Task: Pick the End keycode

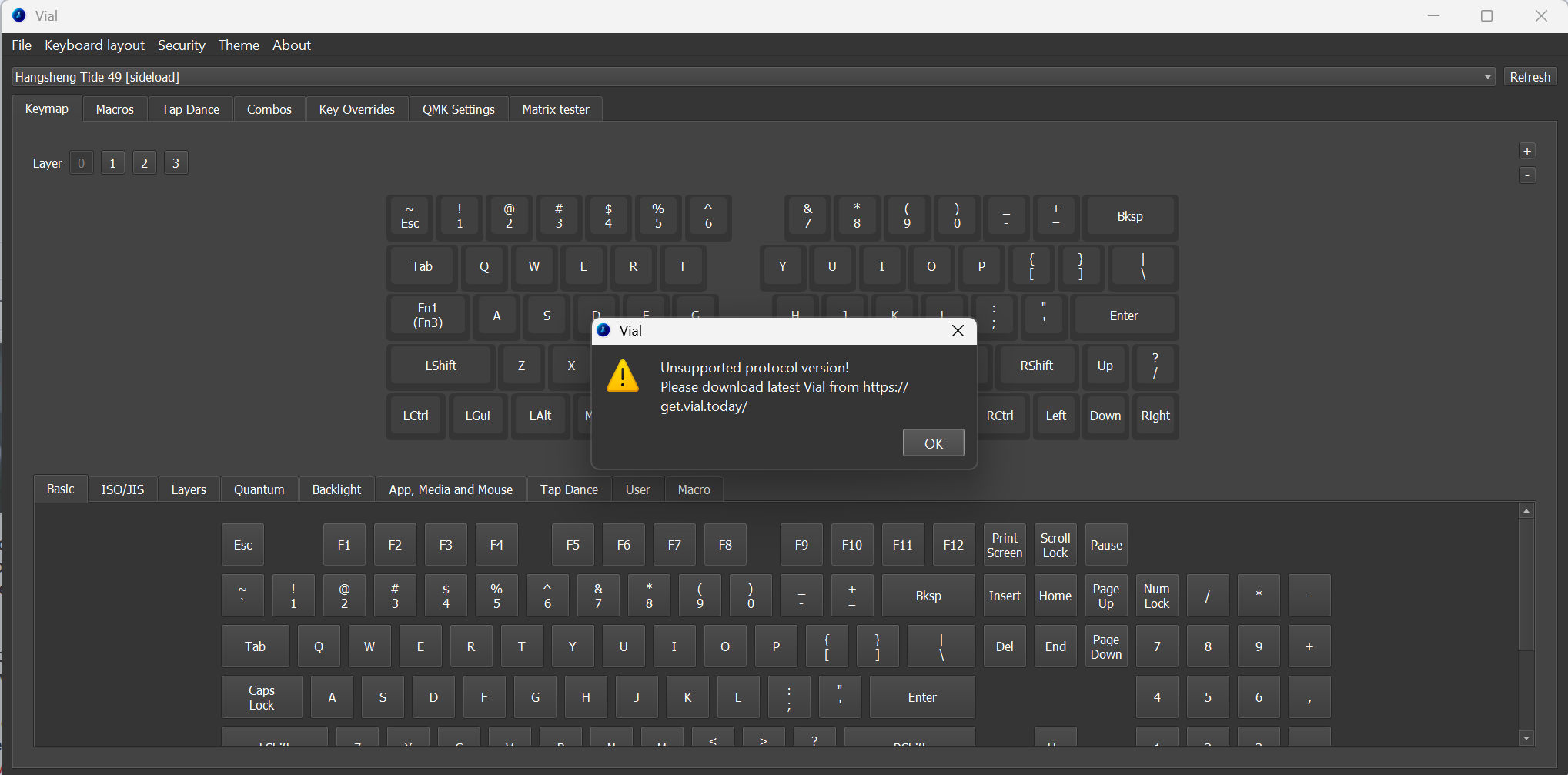Action: (x=1055, y=646)
